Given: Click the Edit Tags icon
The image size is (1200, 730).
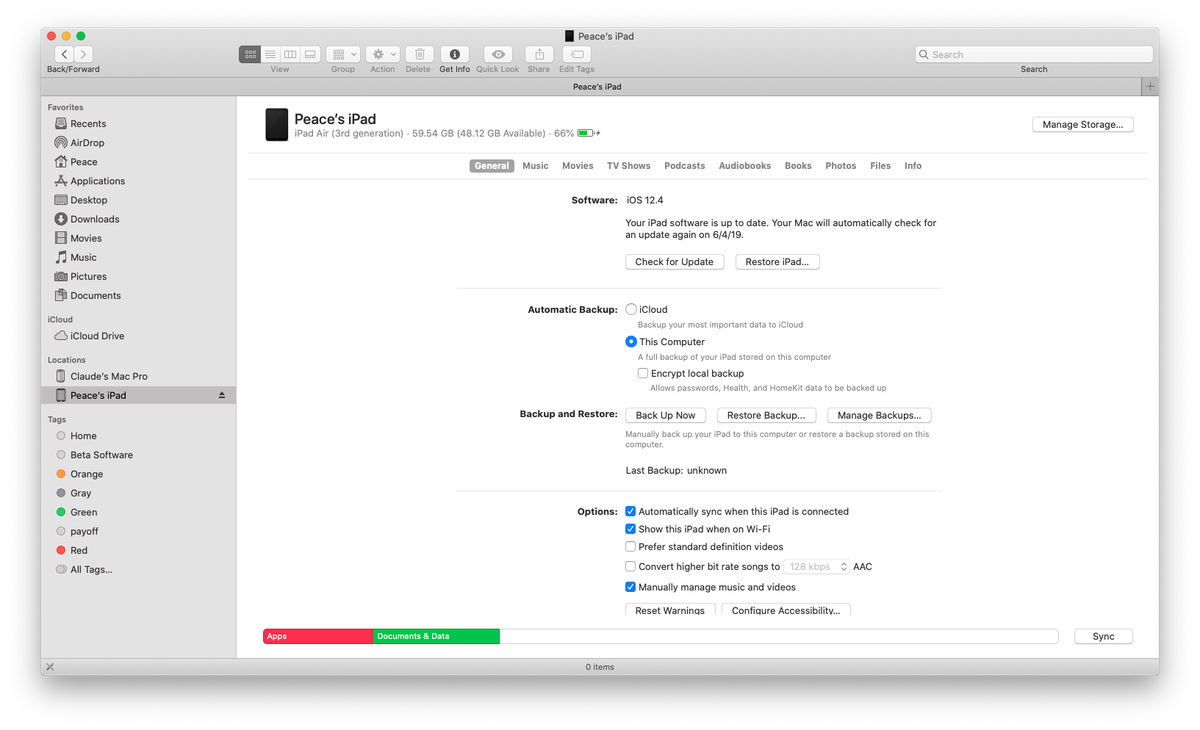Looking at the screenshot, I should tap(576, 54).
